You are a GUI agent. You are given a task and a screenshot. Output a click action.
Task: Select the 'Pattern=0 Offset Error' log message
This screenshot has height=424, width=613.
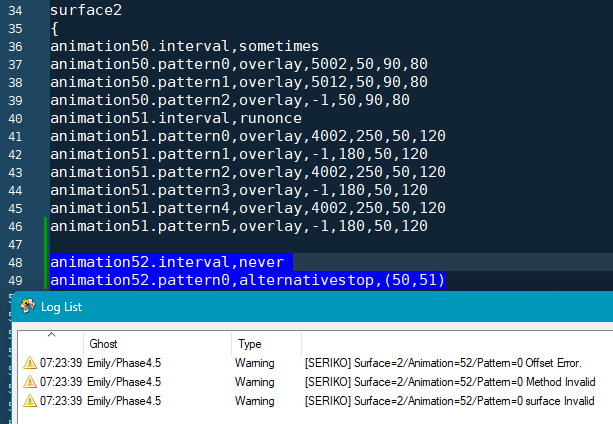[442, 362]
